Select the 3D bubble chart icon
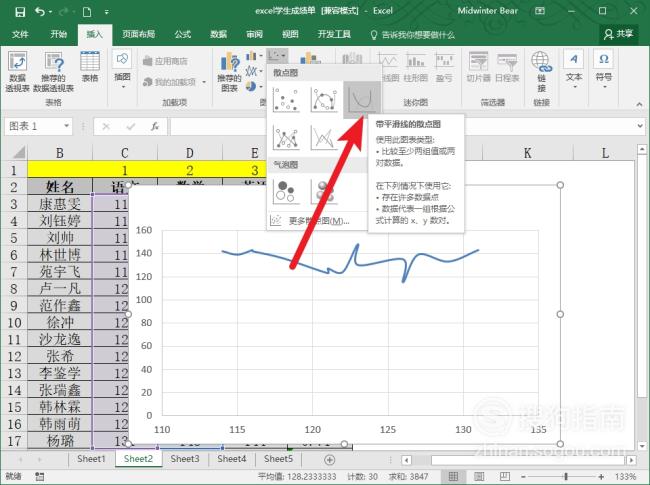Screen dimensions: 650x485 324,192
